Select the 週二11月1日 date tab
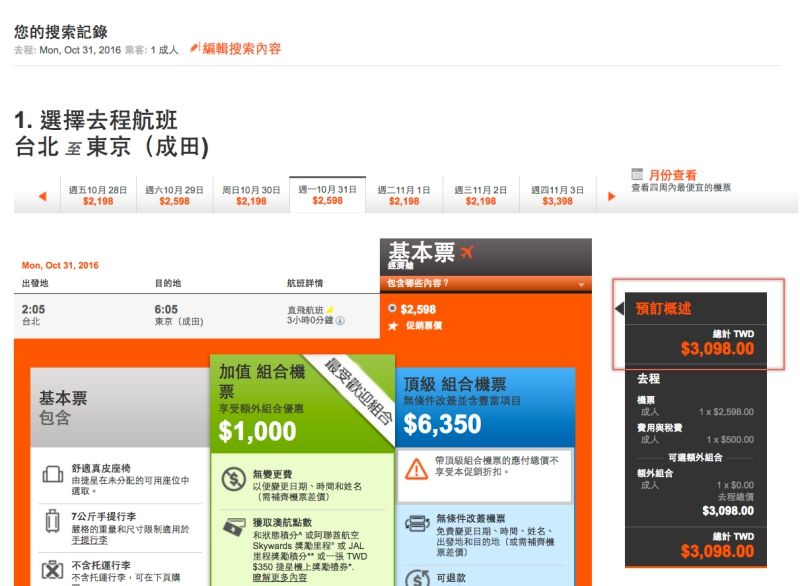This screenshot has width=800, height=586. click(404, 195)
